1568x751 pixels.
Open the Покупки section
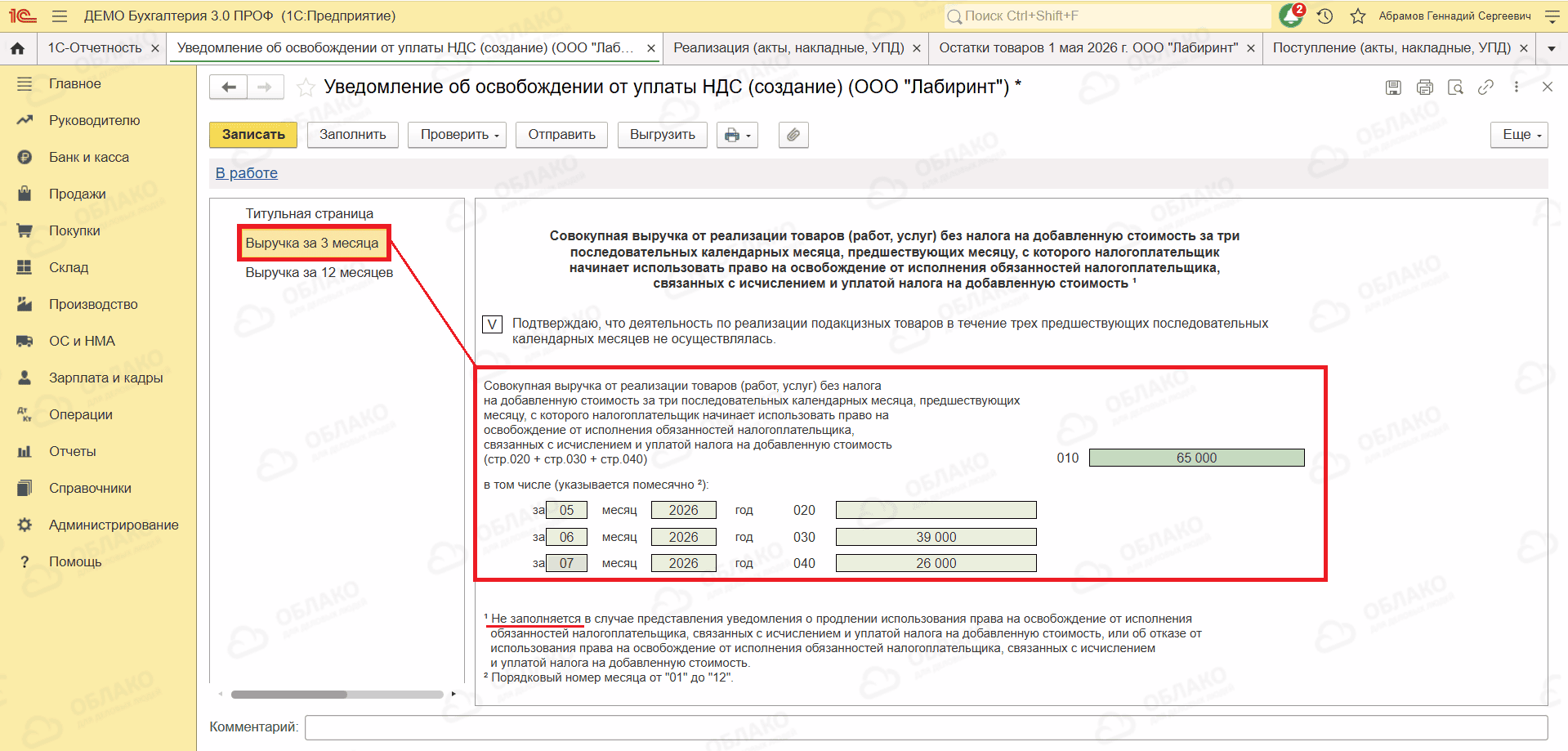click(x=74, y=230)
